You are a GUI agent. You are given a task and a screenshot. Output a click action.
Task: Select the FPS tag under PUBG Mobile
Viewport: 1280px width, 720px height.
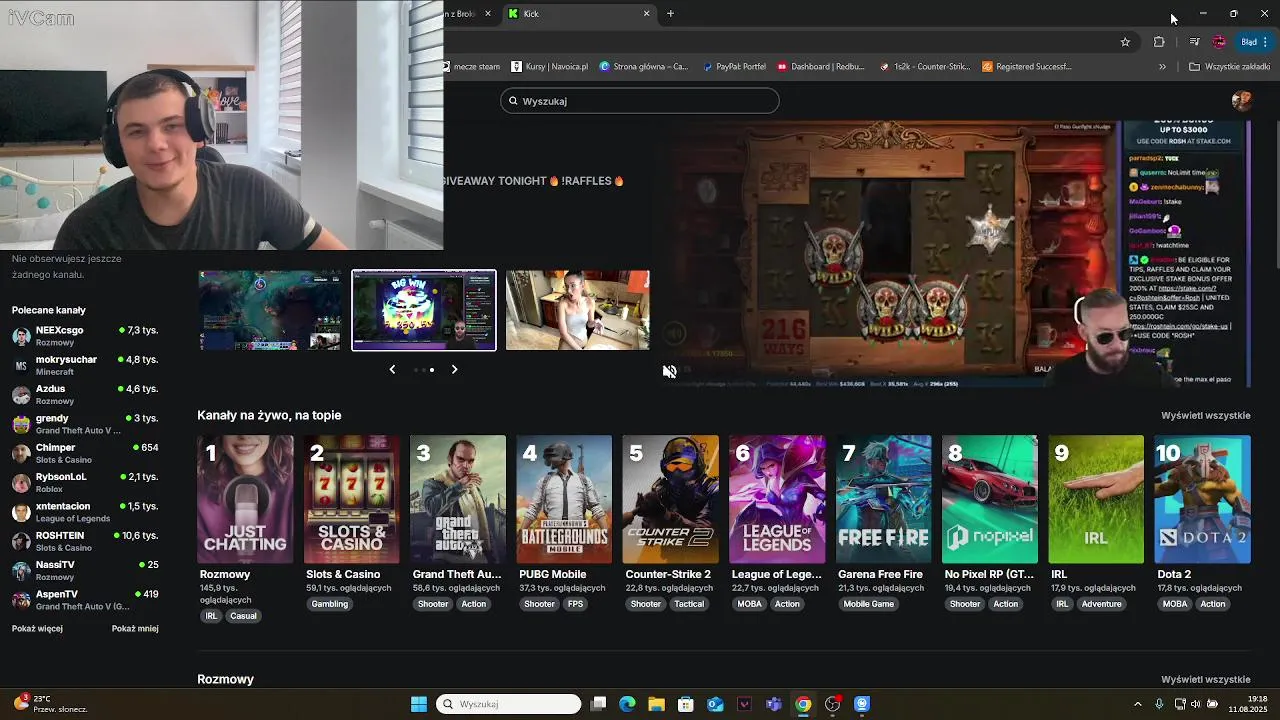coord(576,604)
